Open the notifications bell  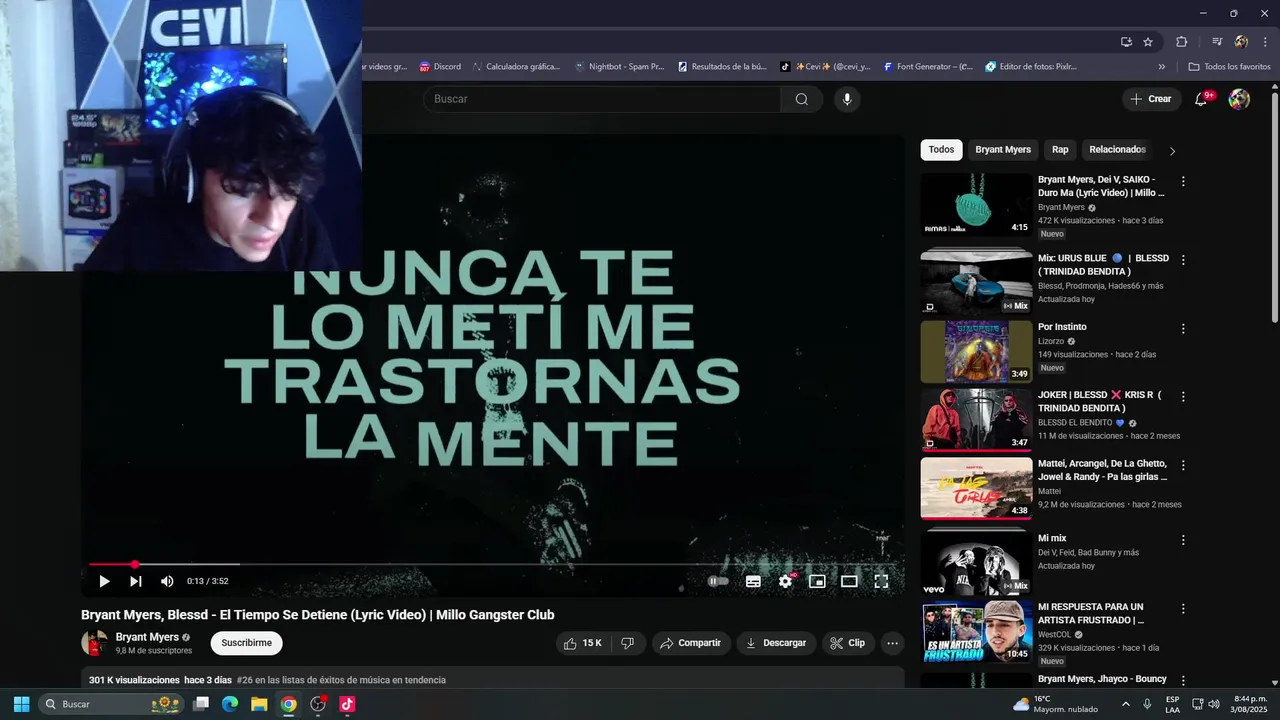click(x=1202, y=99)
